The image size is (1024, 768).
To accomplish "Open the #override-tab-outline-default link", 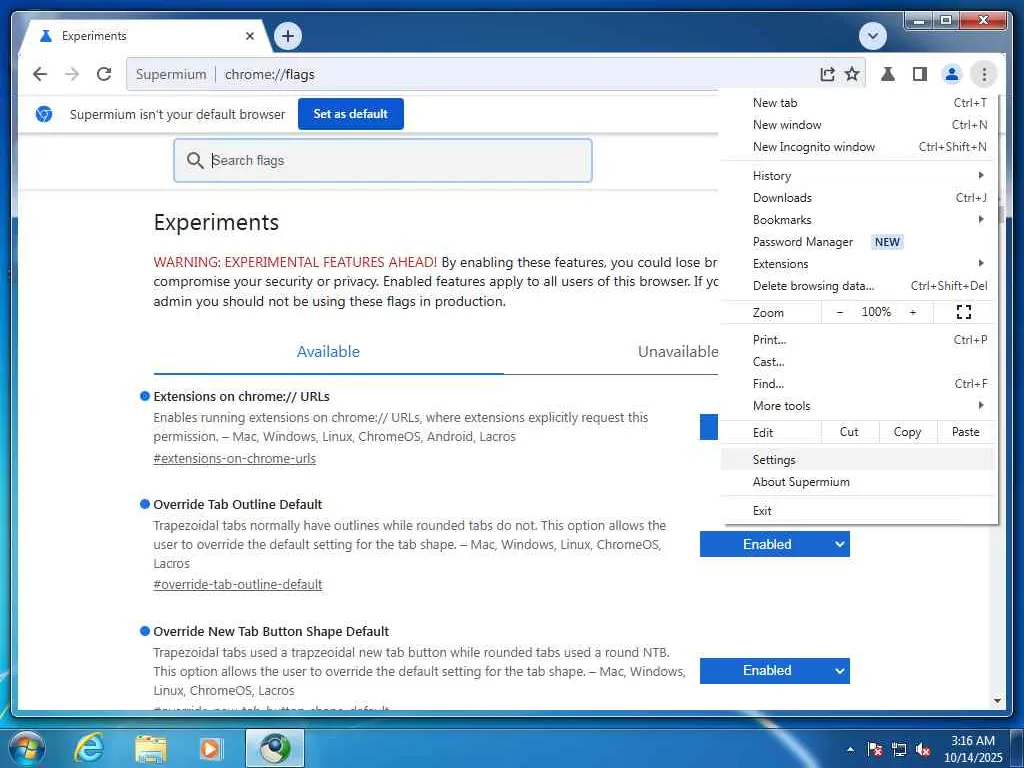I will click(238, 584).
